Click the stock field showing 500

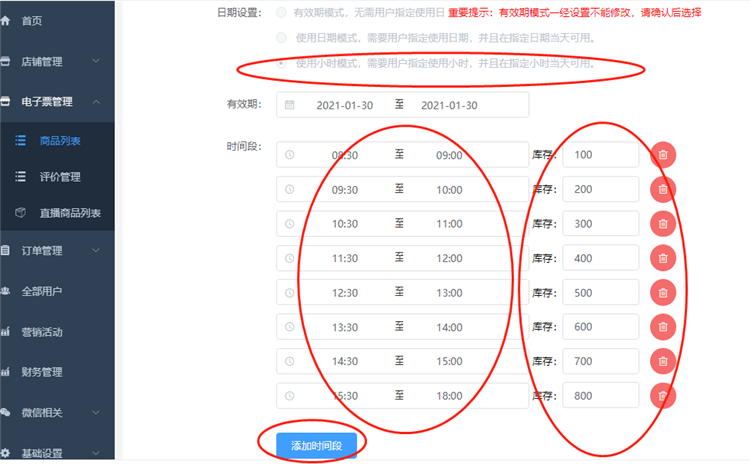tap(600, 292)
